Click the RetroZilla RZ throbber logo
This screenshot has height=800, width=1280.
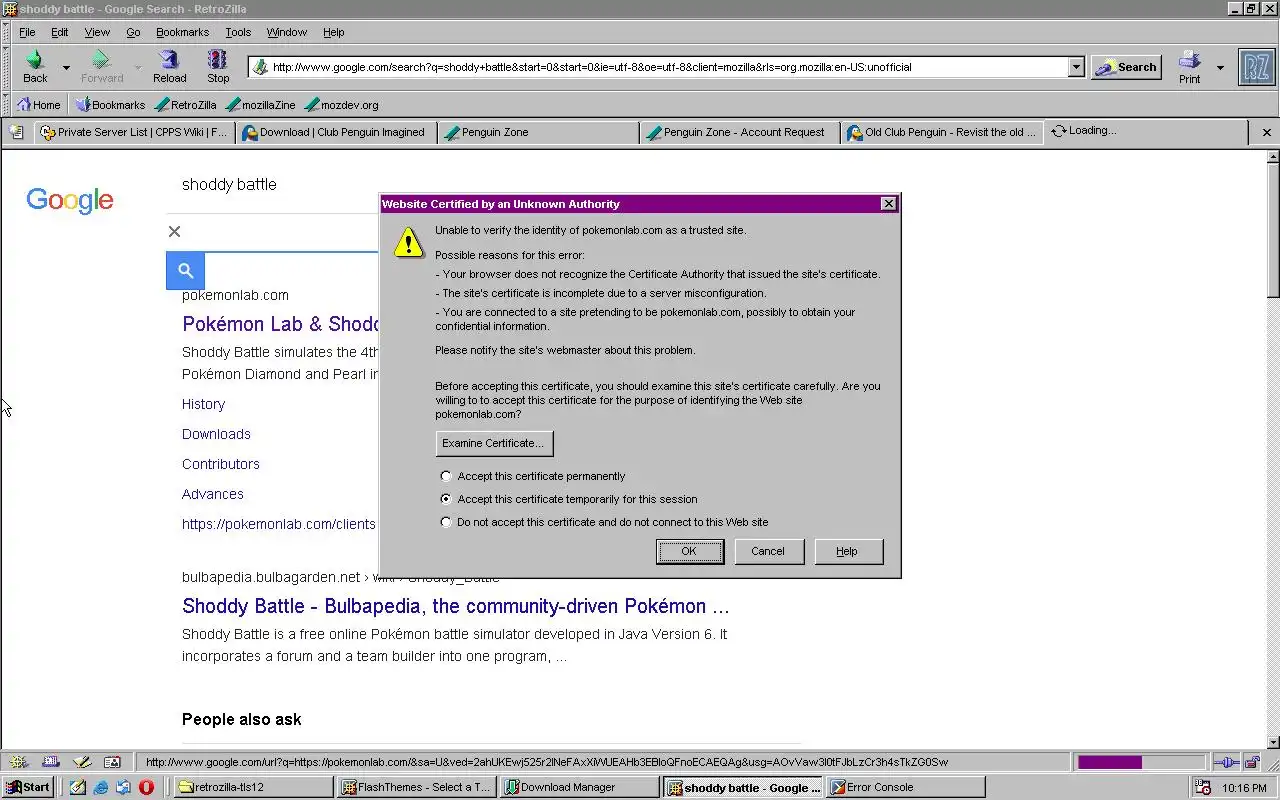coord(1256,67)
